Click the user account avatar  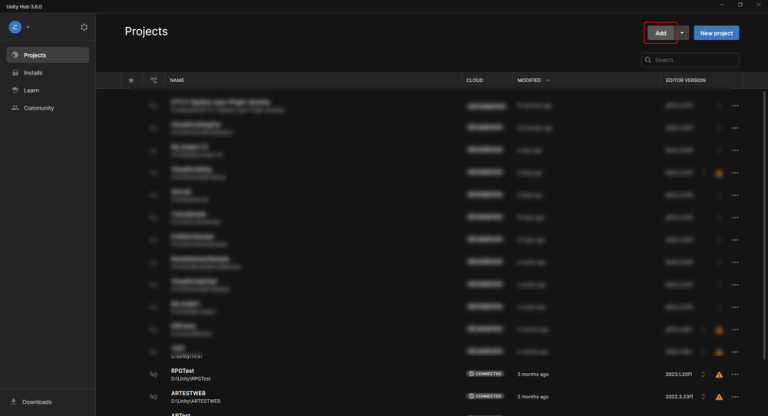[15, 27]
